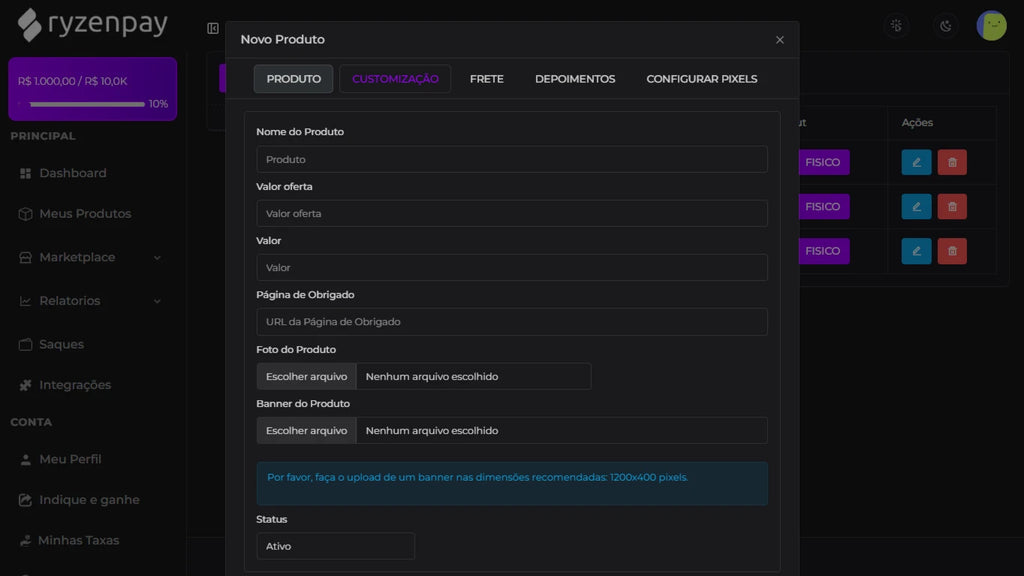
Task: Switch to the Customização tab
Action: 395,79
